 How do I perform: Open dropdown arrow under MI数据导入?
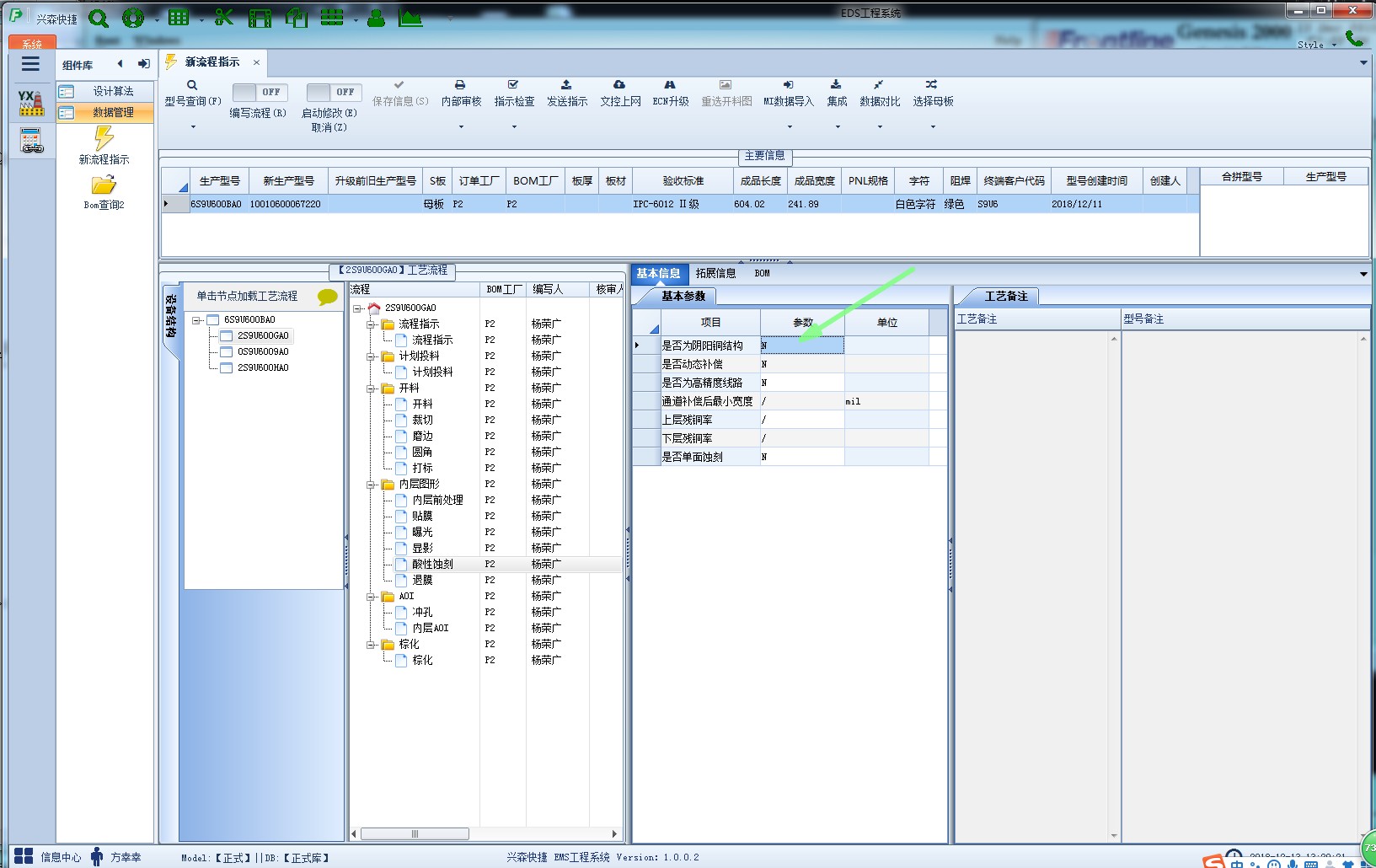point(790,127)
